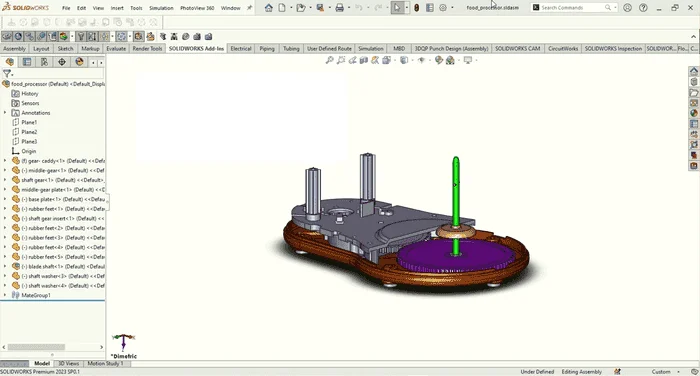The width and height of the screenshot is (700, 376).
Task: Open Appearances sphere in the task pane
Action: click(x=694, y=113)
